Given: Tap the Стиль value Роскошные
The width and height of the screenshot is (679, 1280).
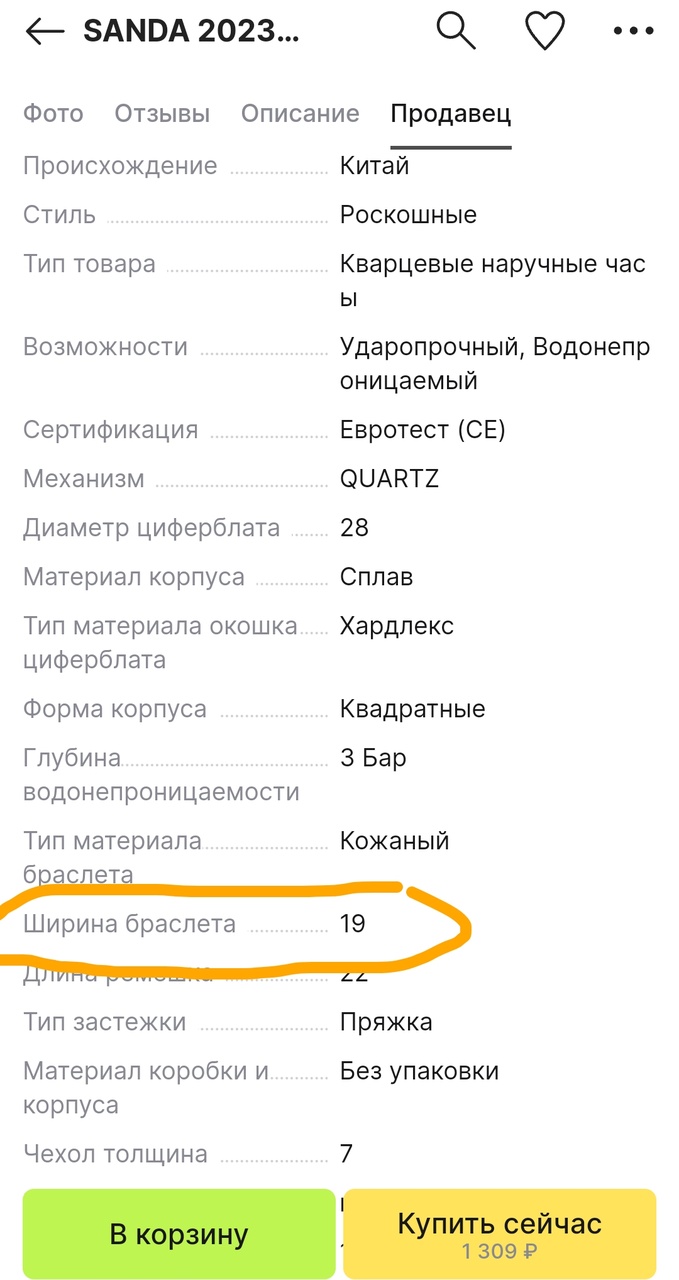Looking at the screenshot, I should pos(408,215).
